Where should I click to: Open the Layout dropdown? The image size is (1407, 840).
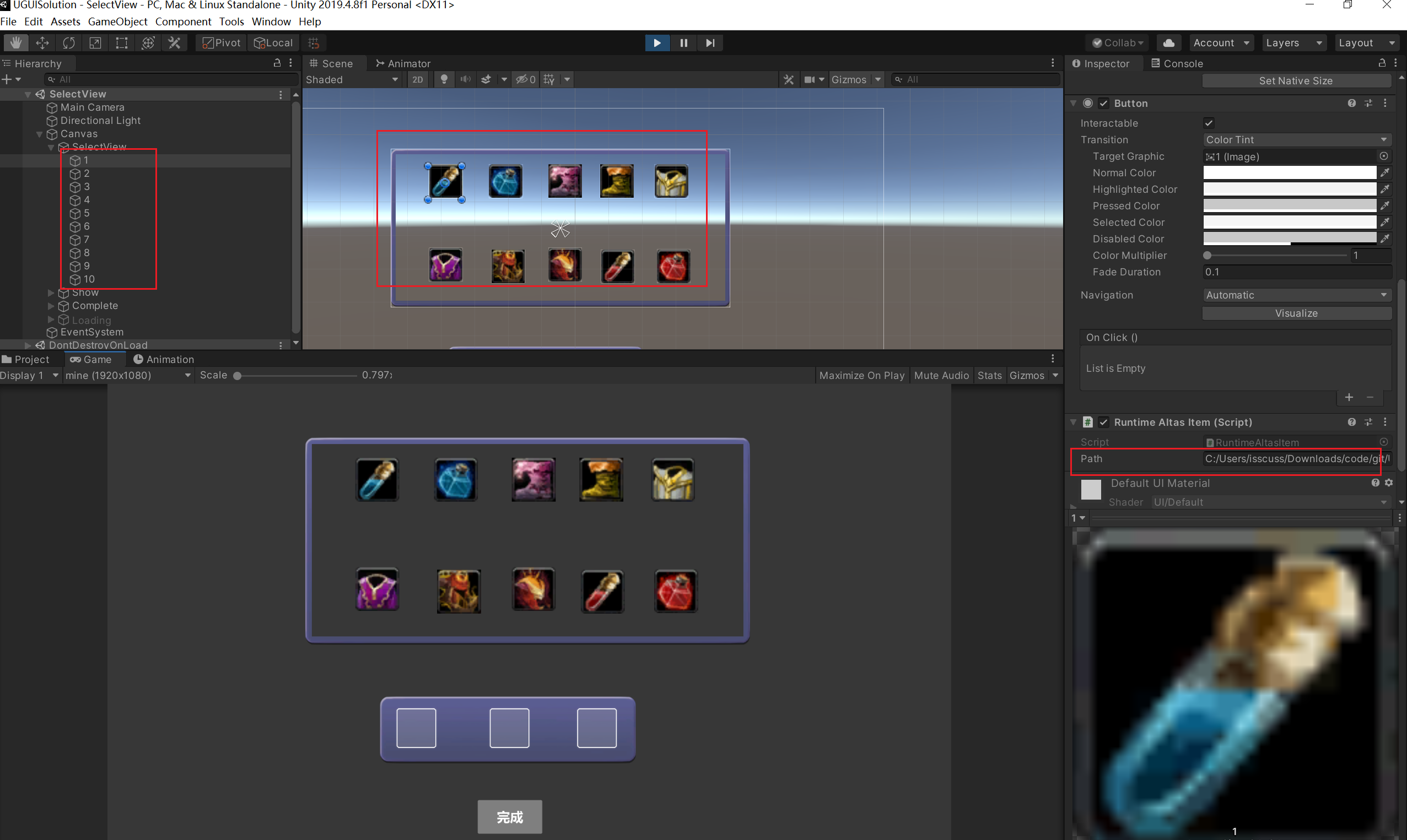click(1367, 43)
